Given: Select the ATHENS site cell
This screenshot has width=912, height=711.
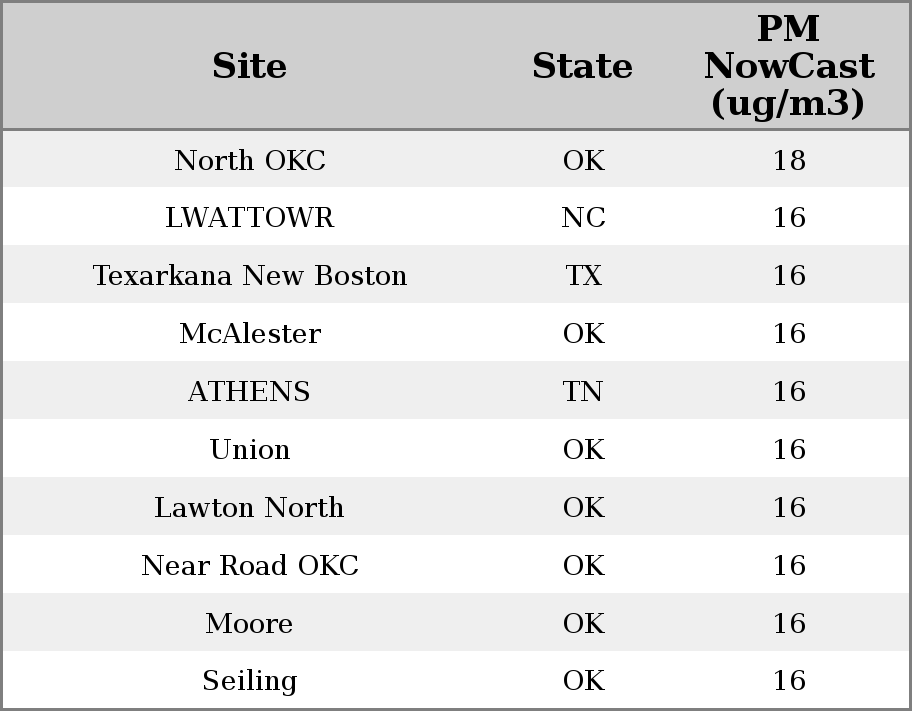Looking at the screenshot, I should pos(250,391).
